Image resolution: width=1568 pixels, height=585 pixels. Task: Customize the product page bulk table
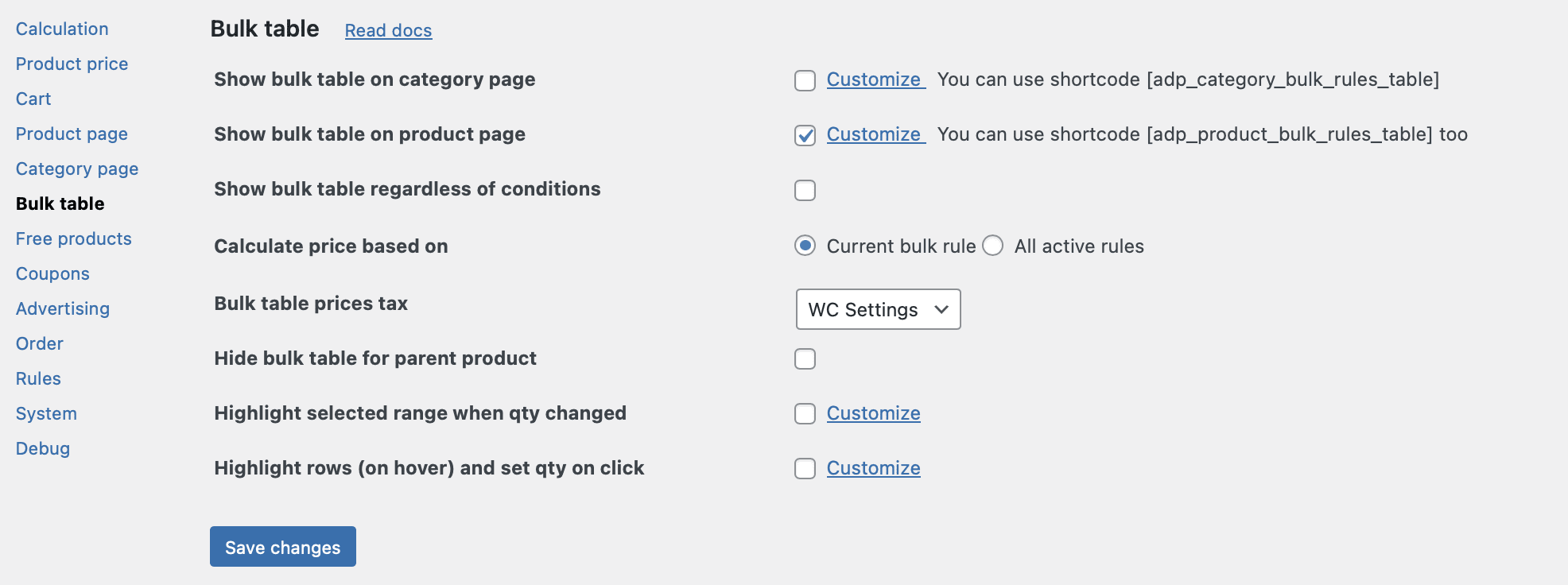[x=874, y=134]
